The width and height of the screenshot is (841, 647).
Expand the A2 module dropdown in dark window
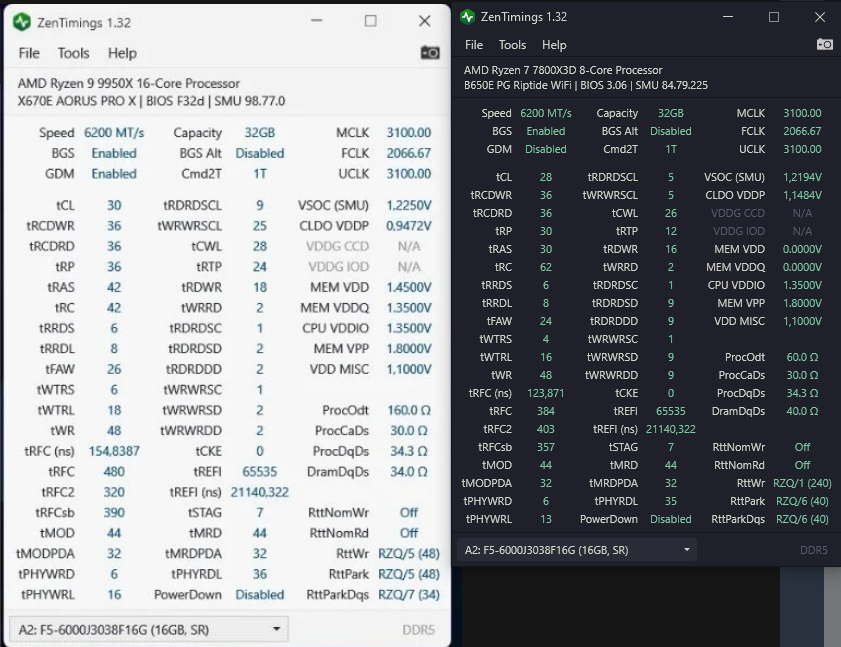click(577, 550)
